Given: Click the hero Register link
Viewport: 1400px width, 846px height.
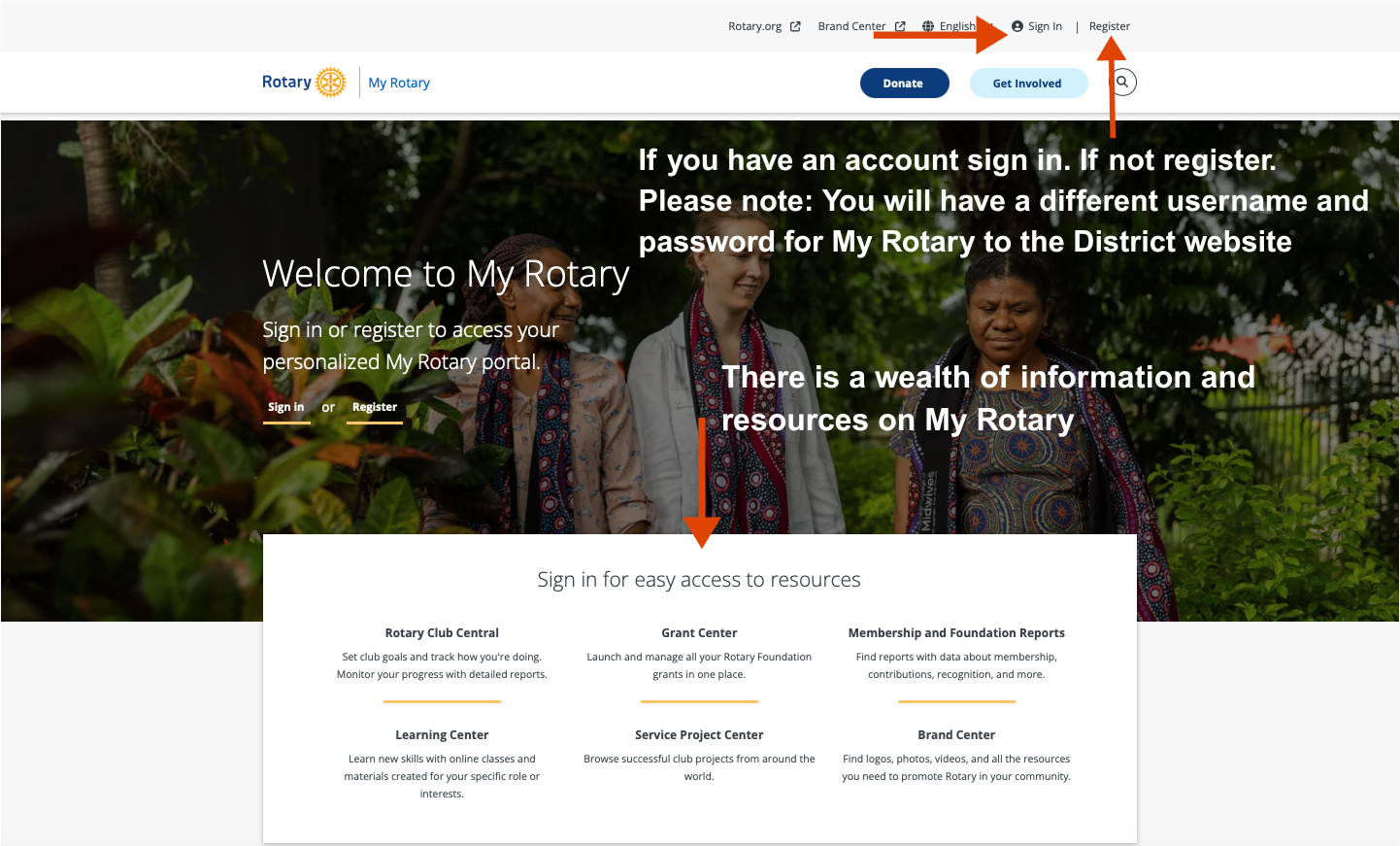Looking at the screenshot, I should point(375,407).
